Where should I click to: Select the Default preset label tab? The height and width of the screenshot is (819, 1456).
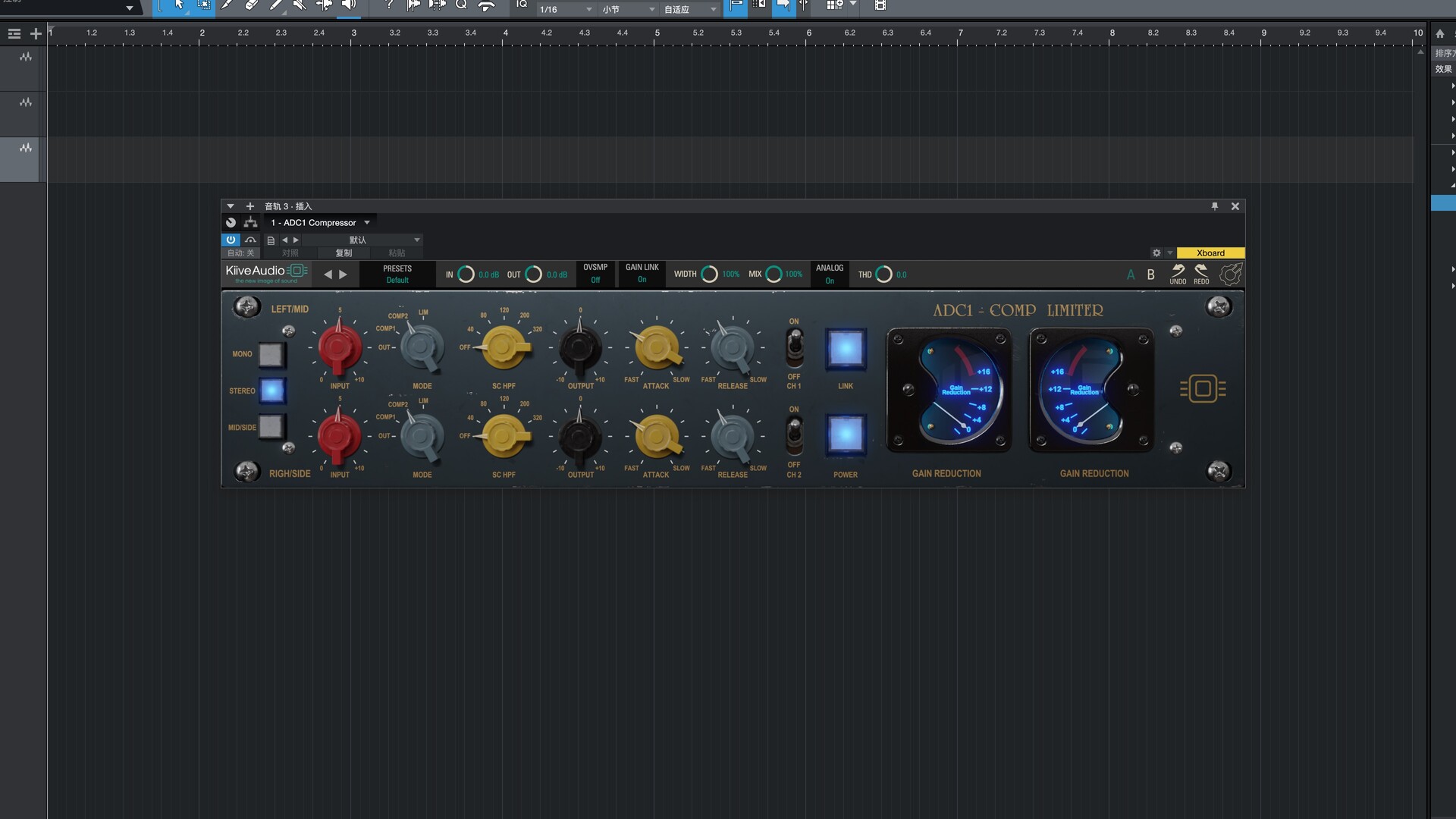click(397, 279)
